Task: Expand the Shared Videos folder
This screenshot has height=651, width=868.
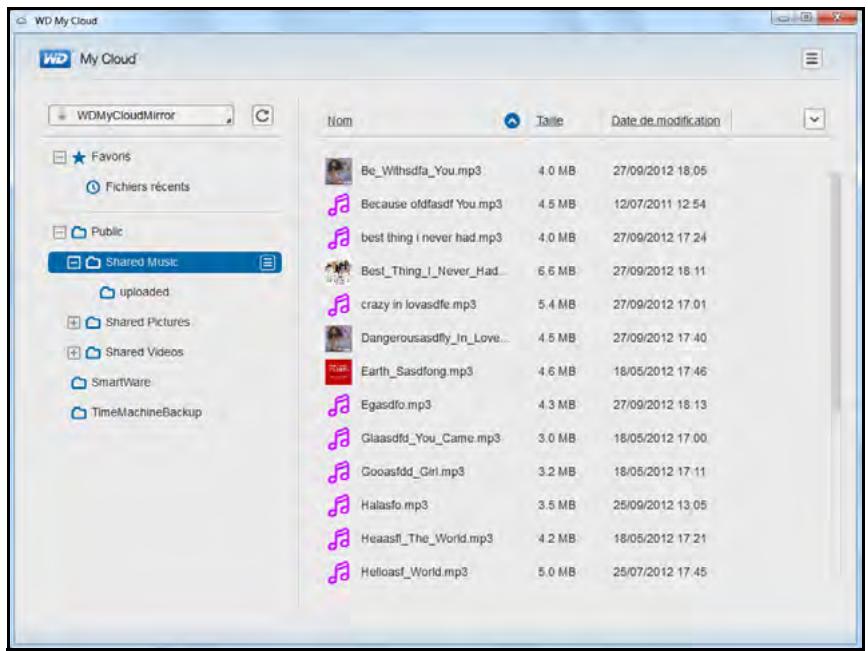Action: coord(74,352)
